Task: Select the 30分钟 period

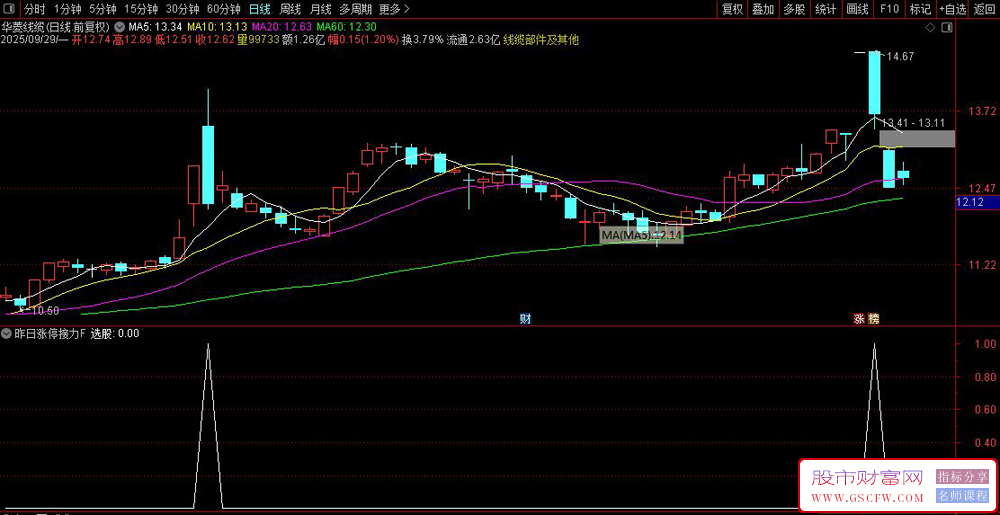Action: coord(182,9)
